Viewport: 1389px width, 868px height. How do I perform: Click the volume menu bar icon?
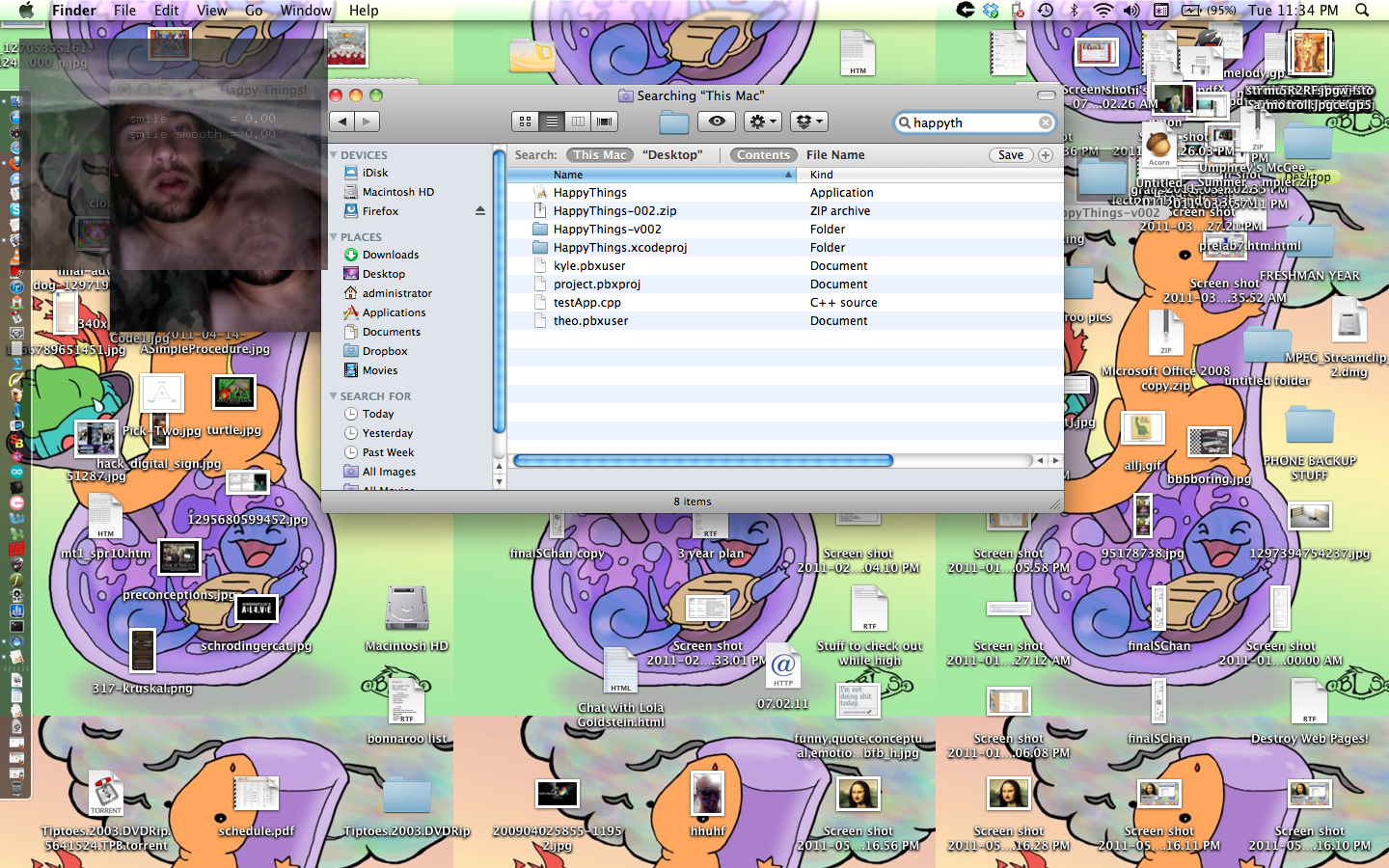pyautogui.click(x=1131, y=10)
